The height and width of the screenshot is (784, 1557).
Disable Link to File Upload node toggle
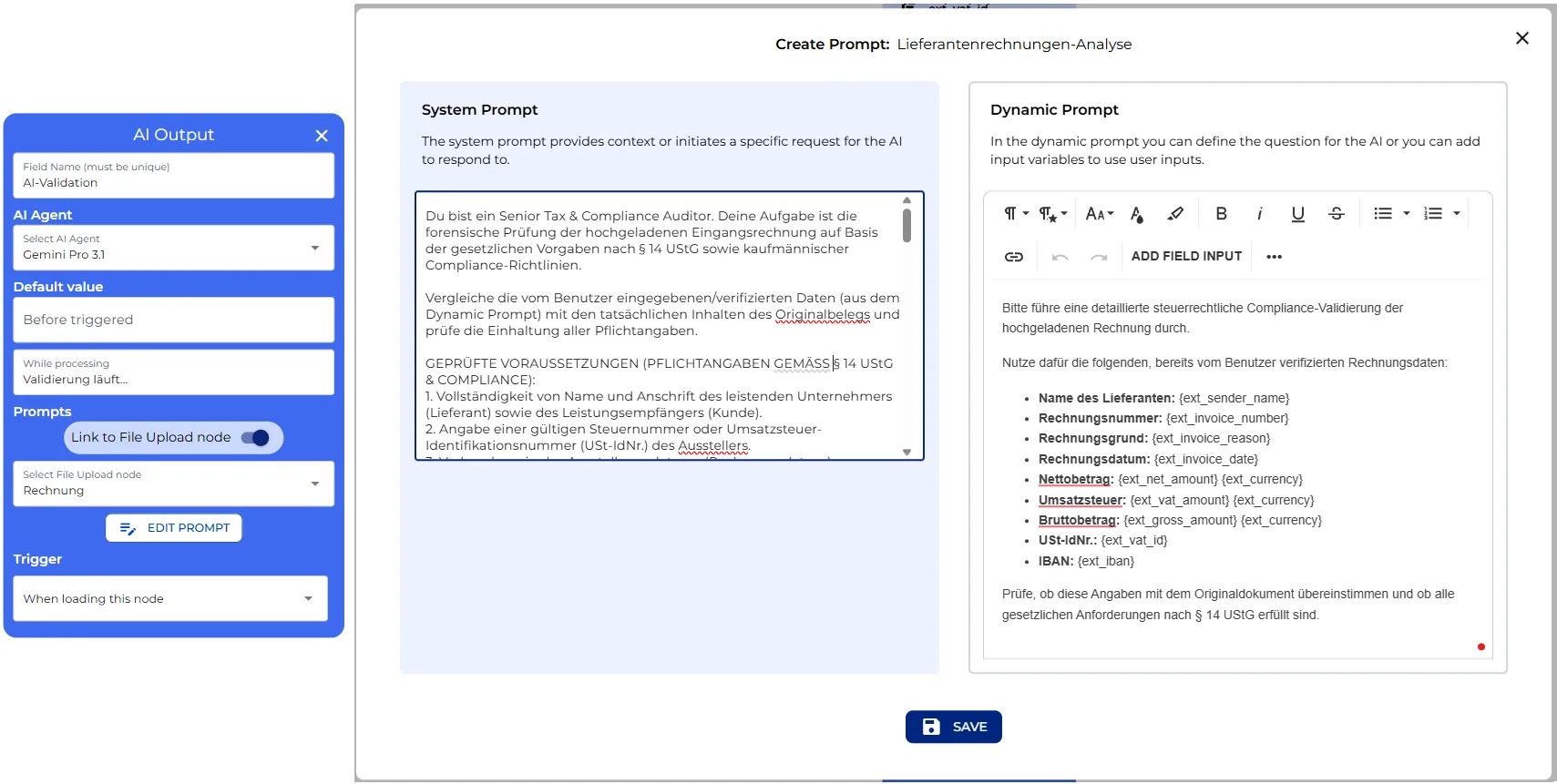click(255, 438)
